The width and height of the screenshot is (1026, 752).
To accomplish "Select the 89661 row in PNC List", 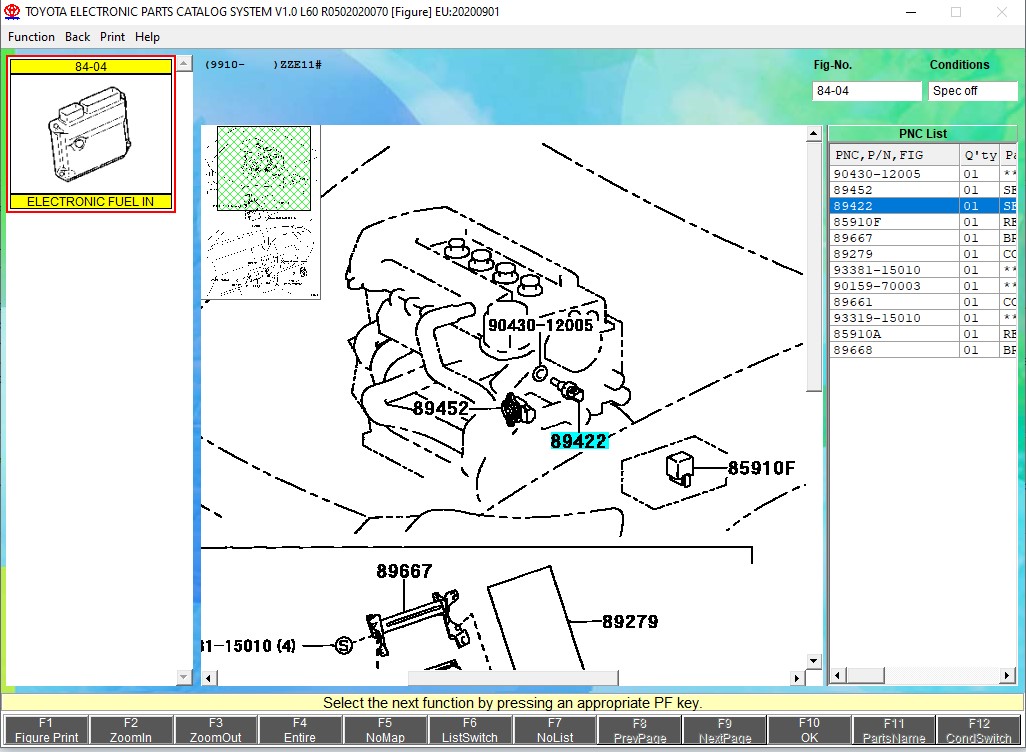I will 853,302.
